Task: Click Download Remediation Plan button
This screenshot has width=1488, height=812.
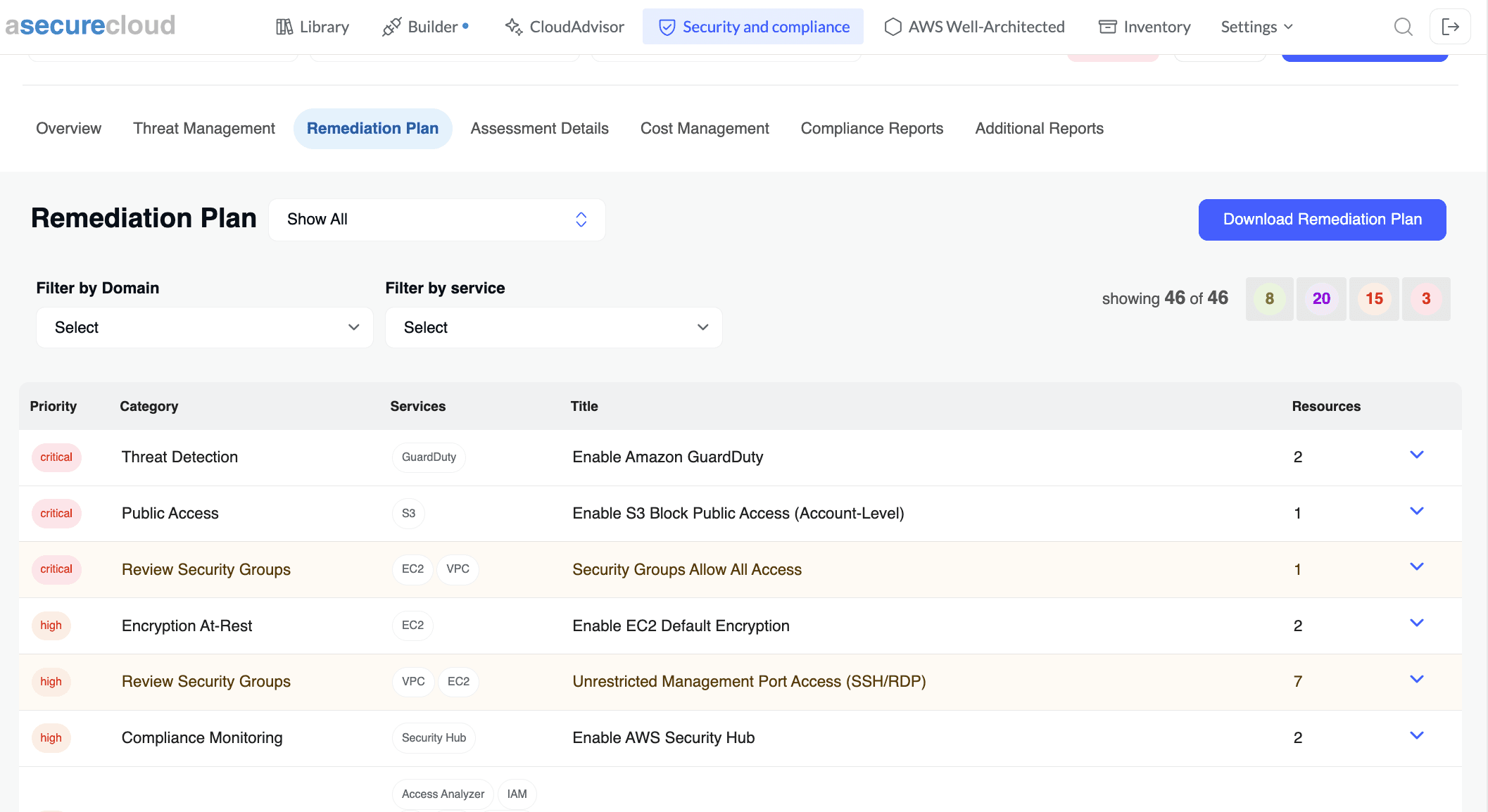Action: (1322, 220)
